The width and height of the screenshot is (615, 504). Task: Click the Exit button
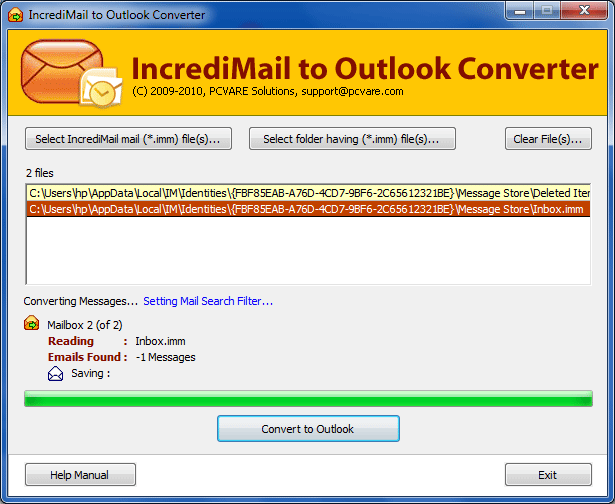coord(548,475)
